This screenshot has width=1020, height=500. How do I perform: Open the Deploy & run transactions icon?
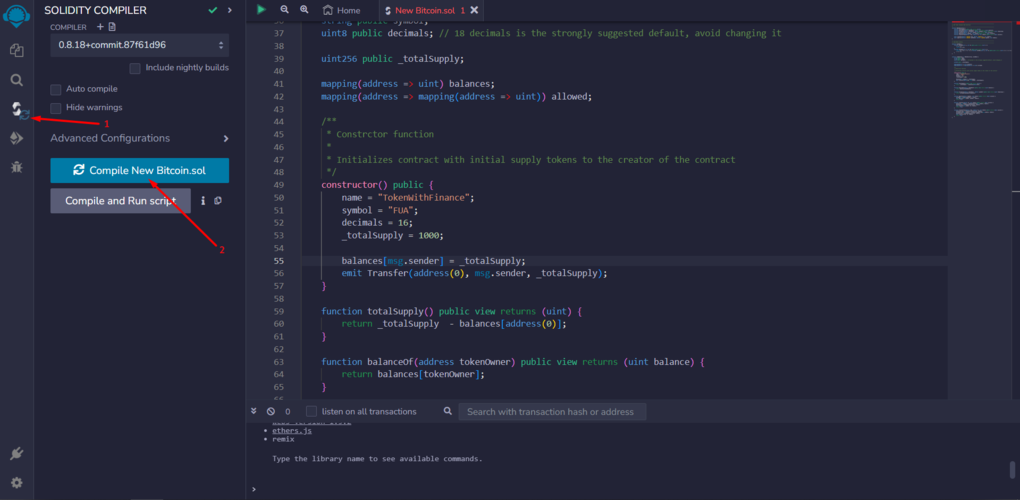16,139
